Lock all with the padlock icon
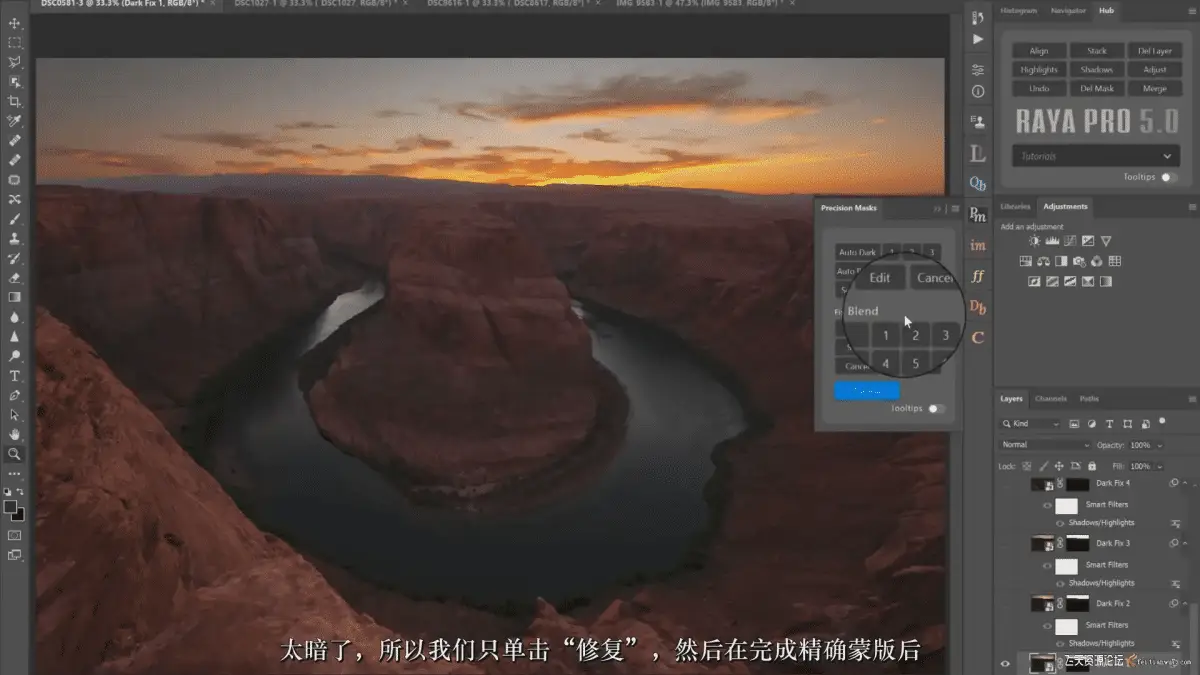 (1091, 466)
